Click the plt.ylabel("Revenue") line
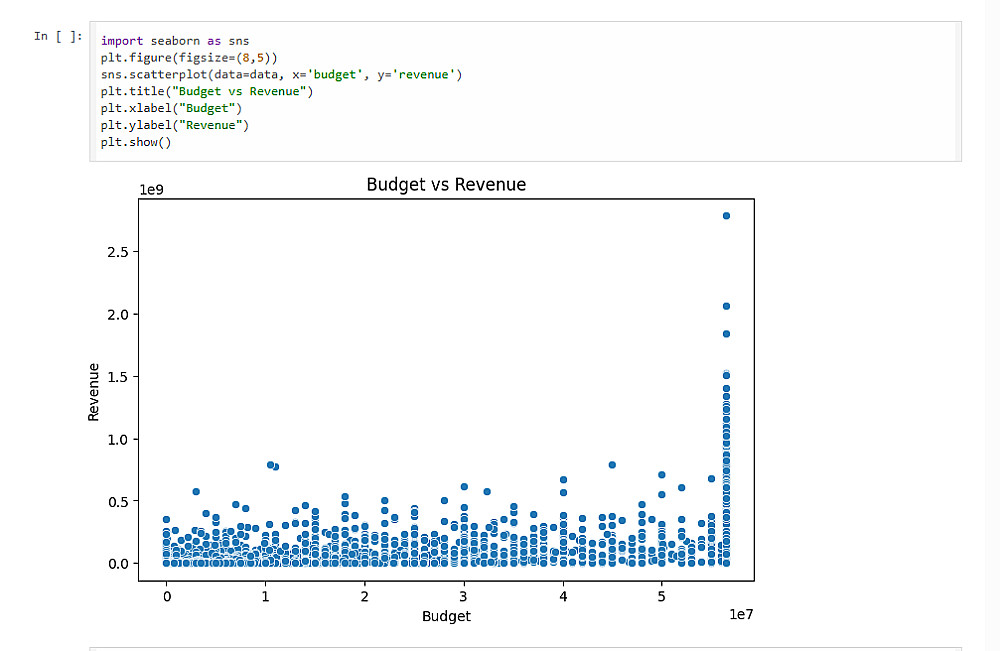 point(175,125)
